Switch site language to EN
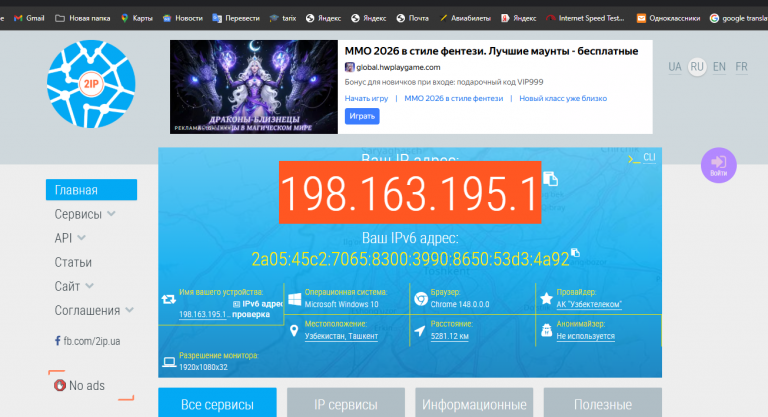Screen dimensions: 768x417 click(719, 67)
